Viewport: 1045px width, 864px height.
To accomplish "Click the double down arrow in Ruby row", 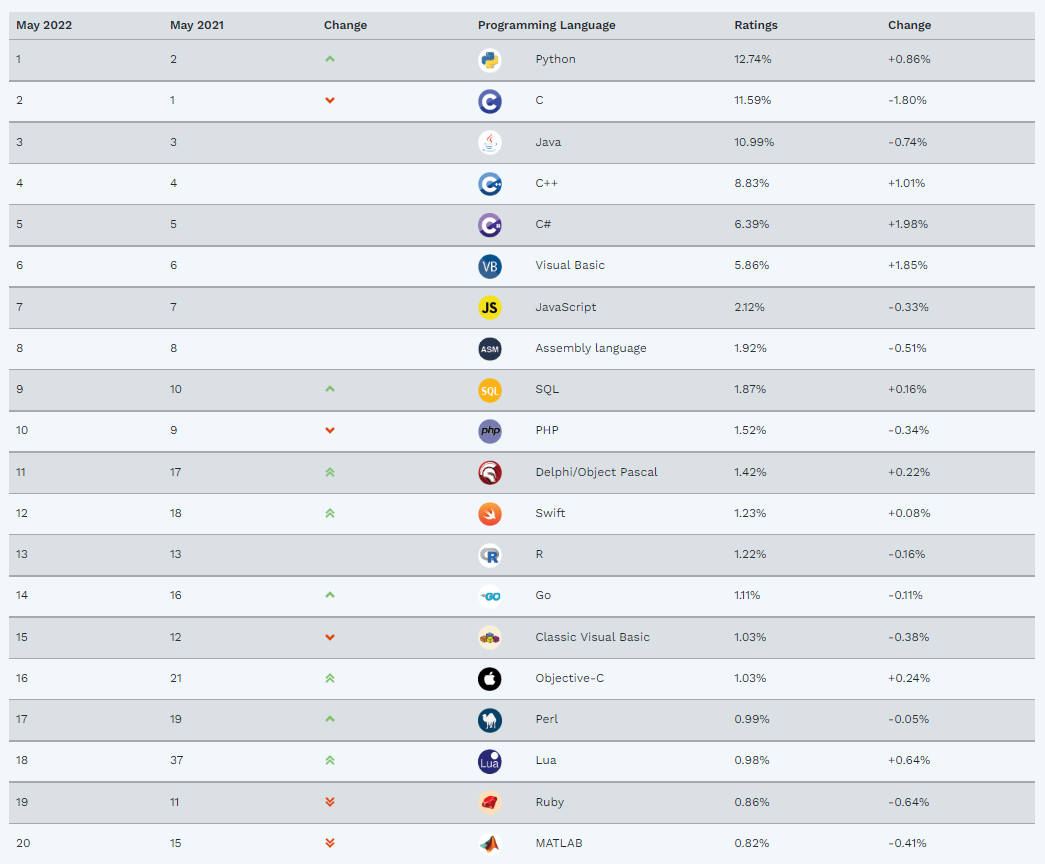I will coord(330,802).
